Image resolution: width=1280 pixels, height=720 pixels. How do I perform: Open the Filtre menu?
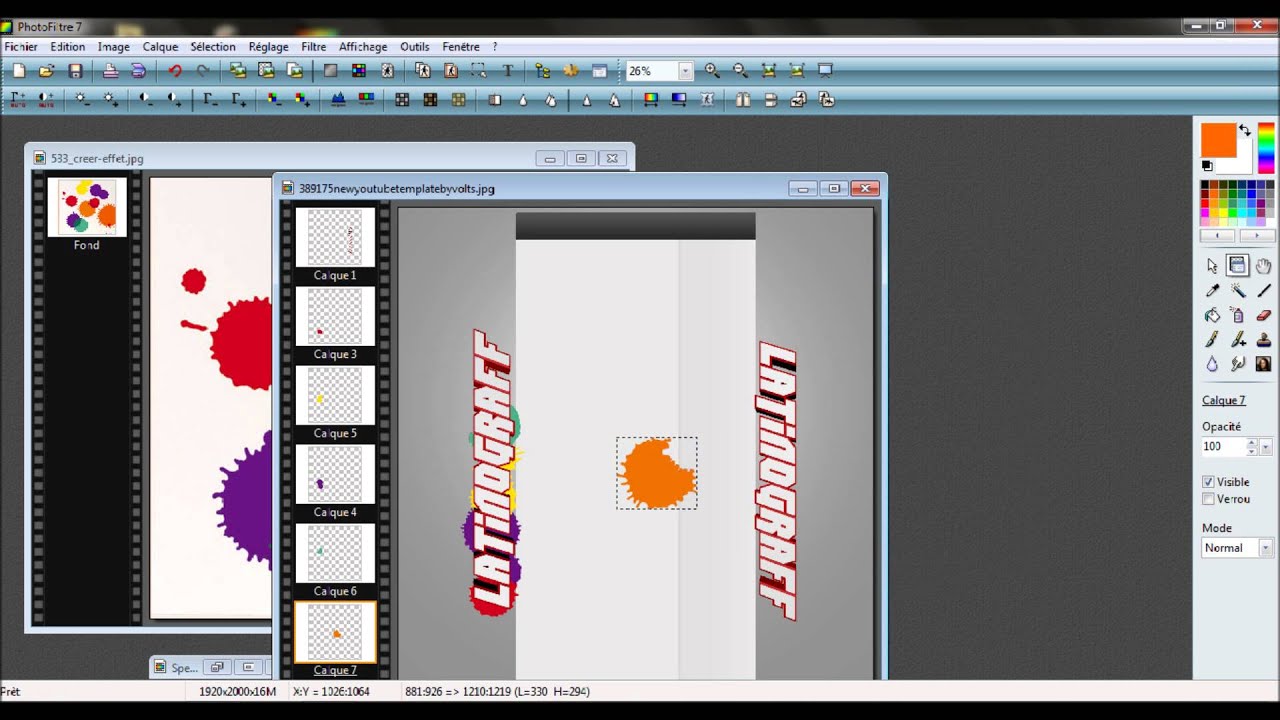point(314,47)
